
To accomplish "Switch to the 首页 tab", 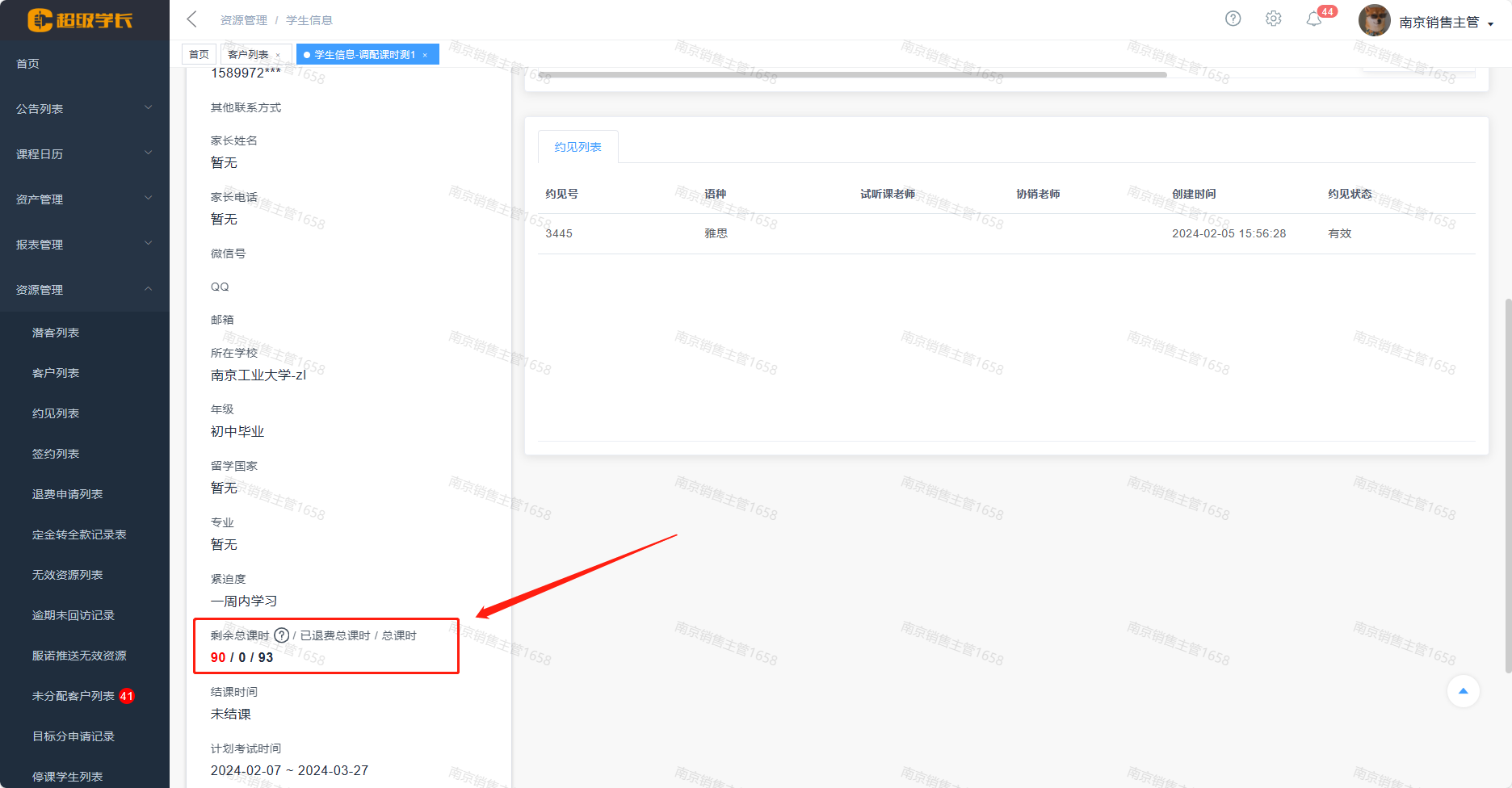I will click(x=199, y=54).
